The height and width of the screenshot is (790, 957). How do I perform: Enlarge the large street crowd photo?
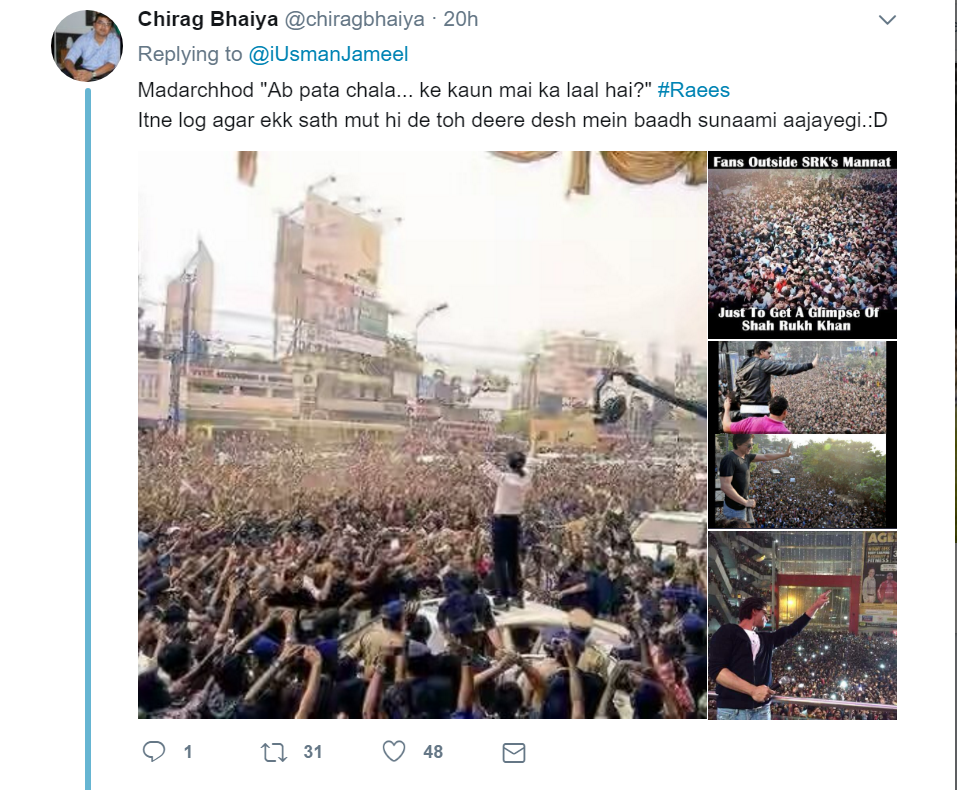tap(422, 435)
